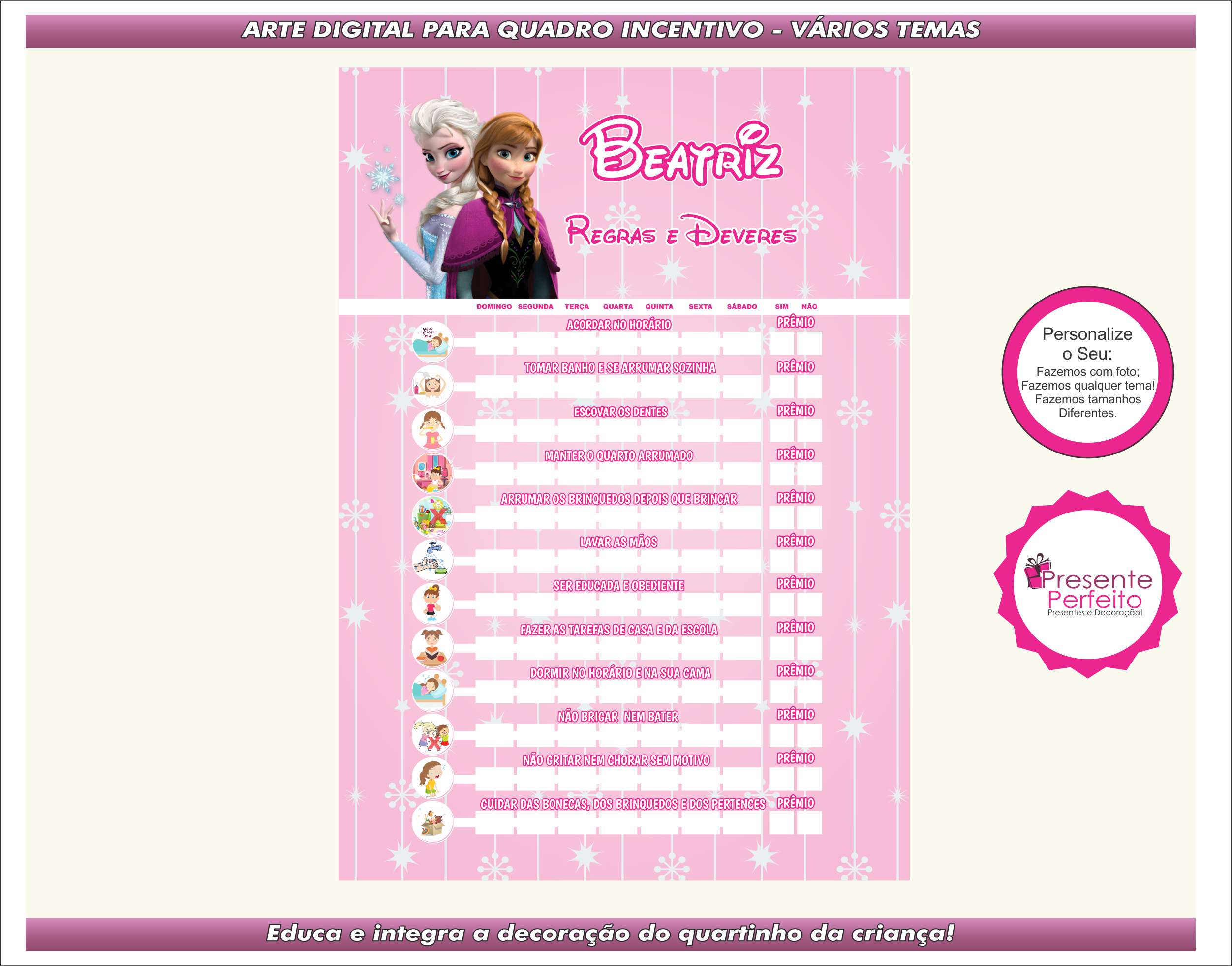Click the Manter o Quarto Arrumado label

tap(619, 456)
